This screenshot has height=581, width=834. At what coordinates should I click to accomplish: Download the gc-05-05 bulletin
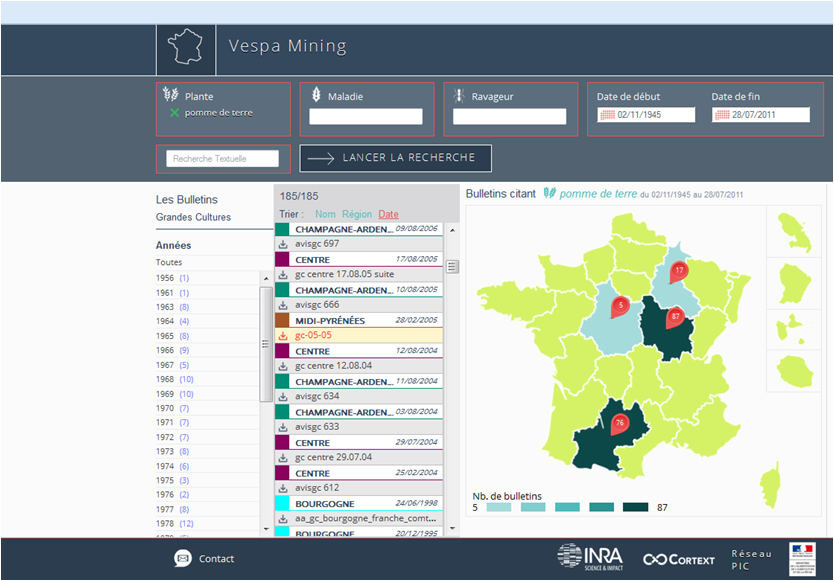pos(283,336)
